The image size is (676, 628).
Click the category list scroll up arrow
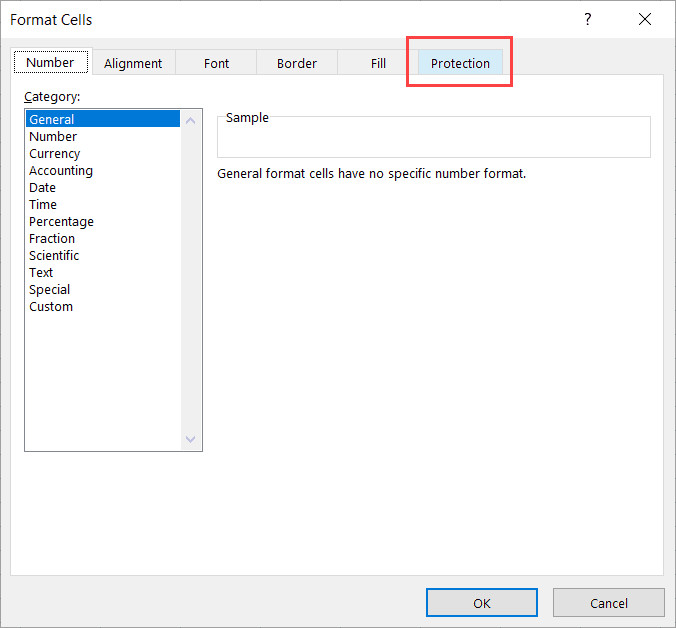[191, 121]
